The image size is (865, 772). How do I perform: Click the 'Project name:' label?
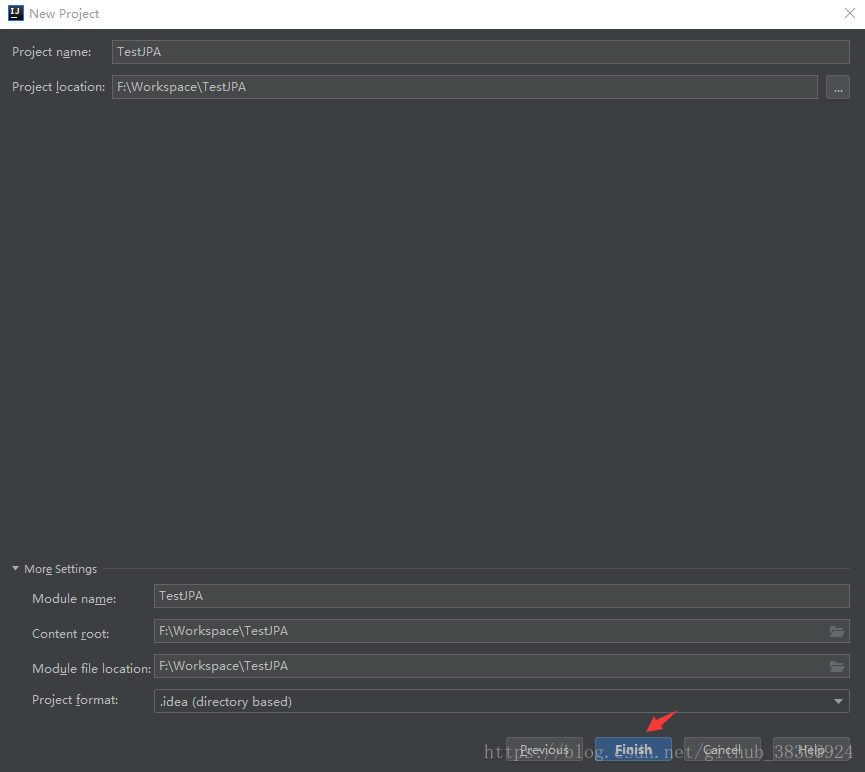[51, 52]
